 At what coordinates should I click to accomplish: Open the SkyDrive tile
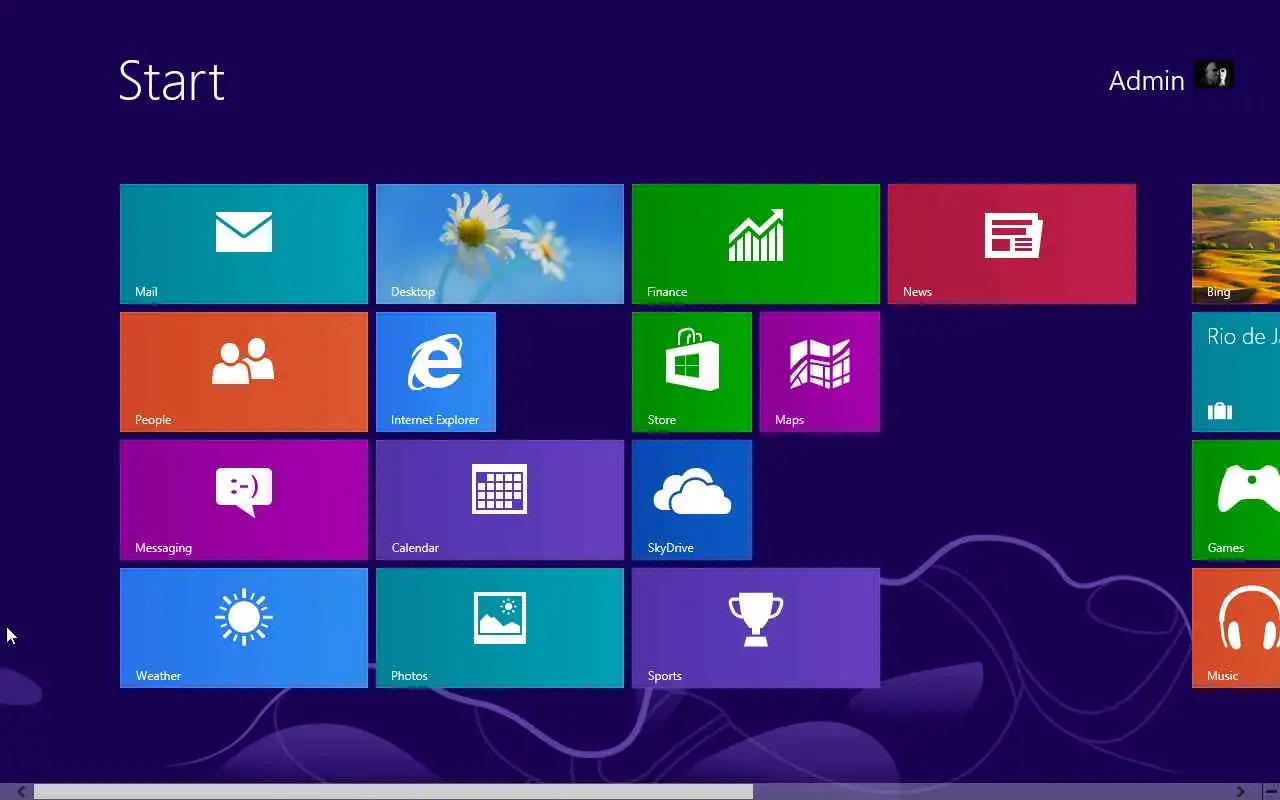pyautogui.click(x=692, y=500)
